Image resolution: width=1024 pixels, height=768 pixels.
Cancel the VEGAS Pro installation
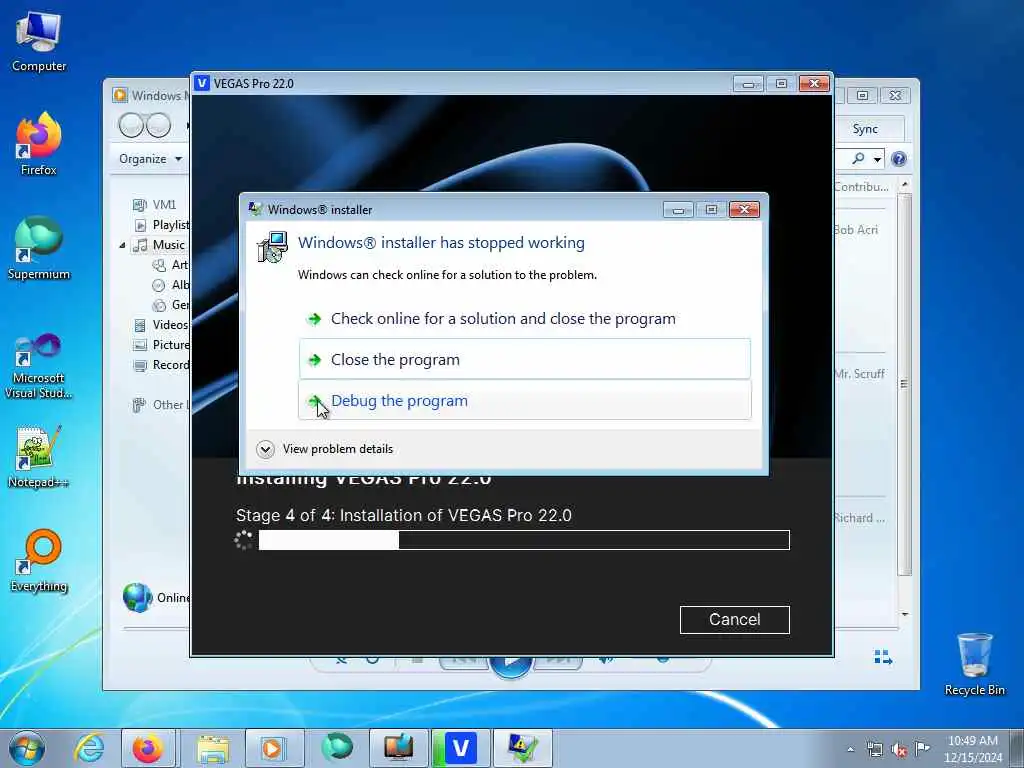pos(735,619)
